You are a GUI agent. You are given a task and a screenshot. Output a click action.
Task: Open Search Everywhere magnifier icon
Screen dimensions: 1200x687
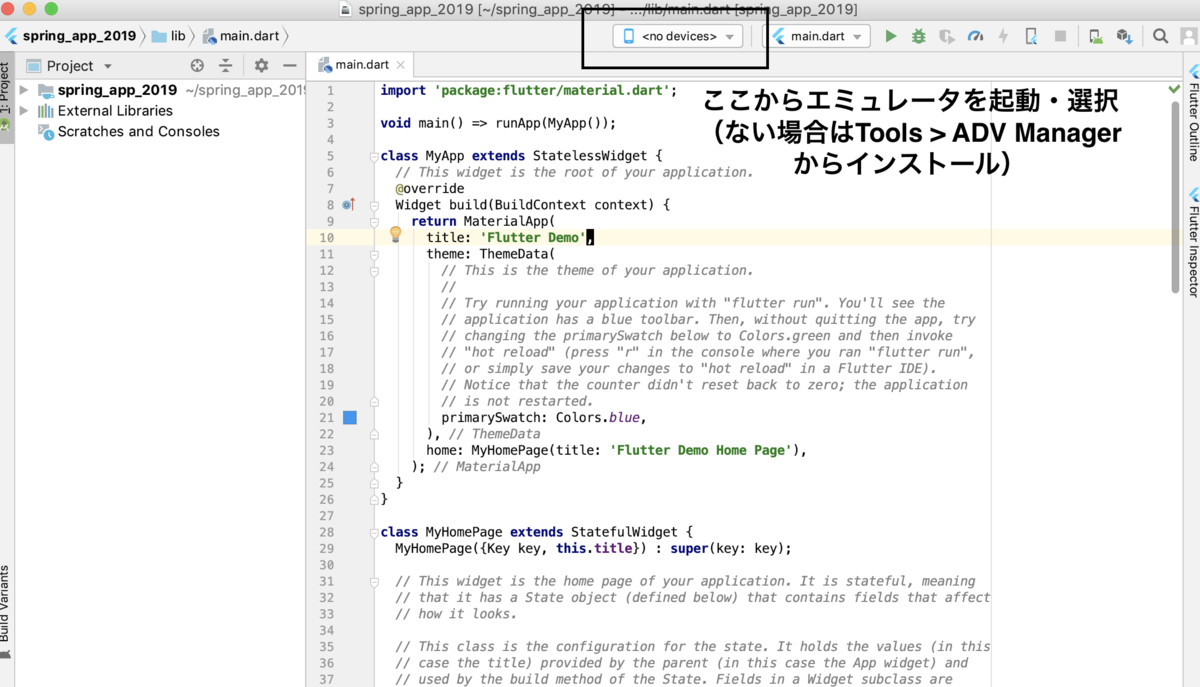click(1160, 36)
